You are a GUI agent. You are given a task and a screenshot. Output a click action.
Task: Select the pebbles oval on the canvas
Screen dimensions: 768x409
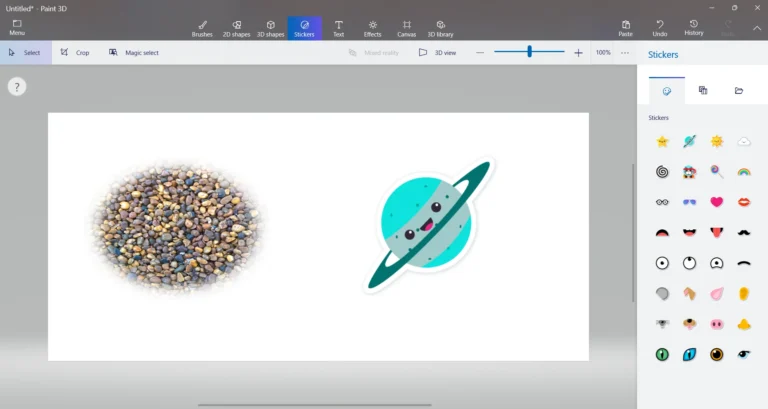[176, 227]
